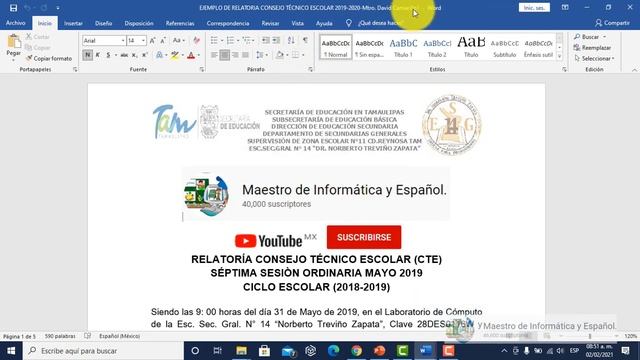Click the yellow text highlight color button

tap(175, 55)
